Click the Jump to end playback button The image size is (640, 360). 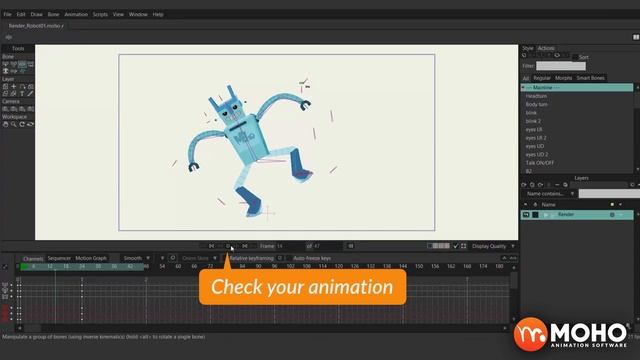tap(245, 246)
